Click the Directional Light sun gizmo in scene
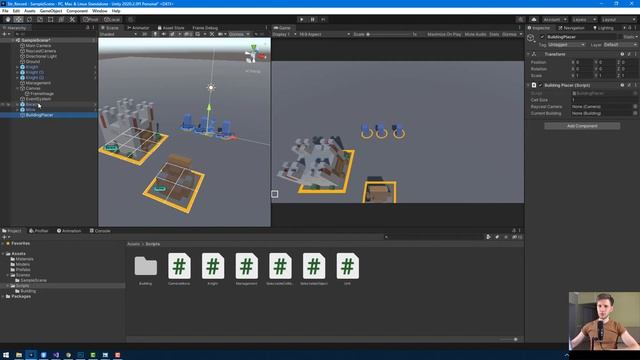Viewport: 640px width, 360px height. [x=211, y=87]
